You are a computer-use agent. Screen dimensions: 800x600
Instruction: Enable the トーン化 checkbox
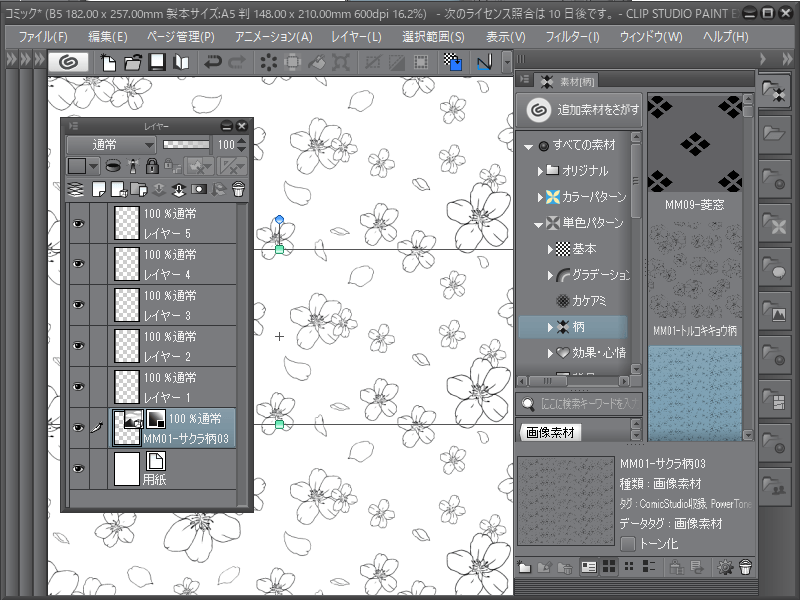pos(628,543)
